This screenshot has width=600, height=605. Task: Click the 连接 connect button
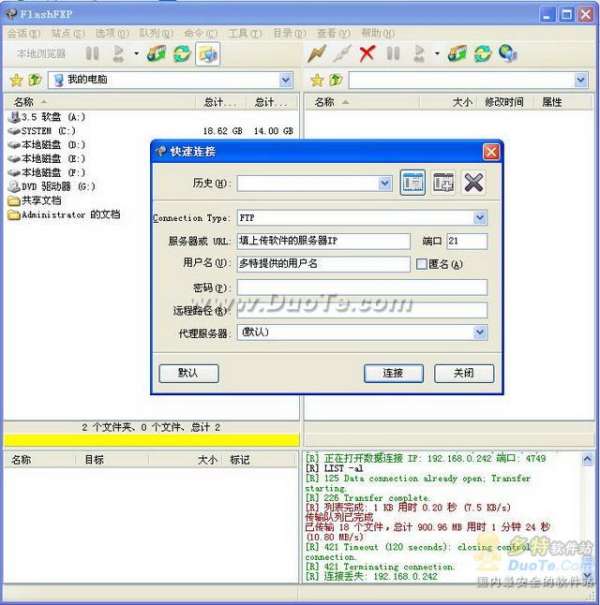point(394,373)
